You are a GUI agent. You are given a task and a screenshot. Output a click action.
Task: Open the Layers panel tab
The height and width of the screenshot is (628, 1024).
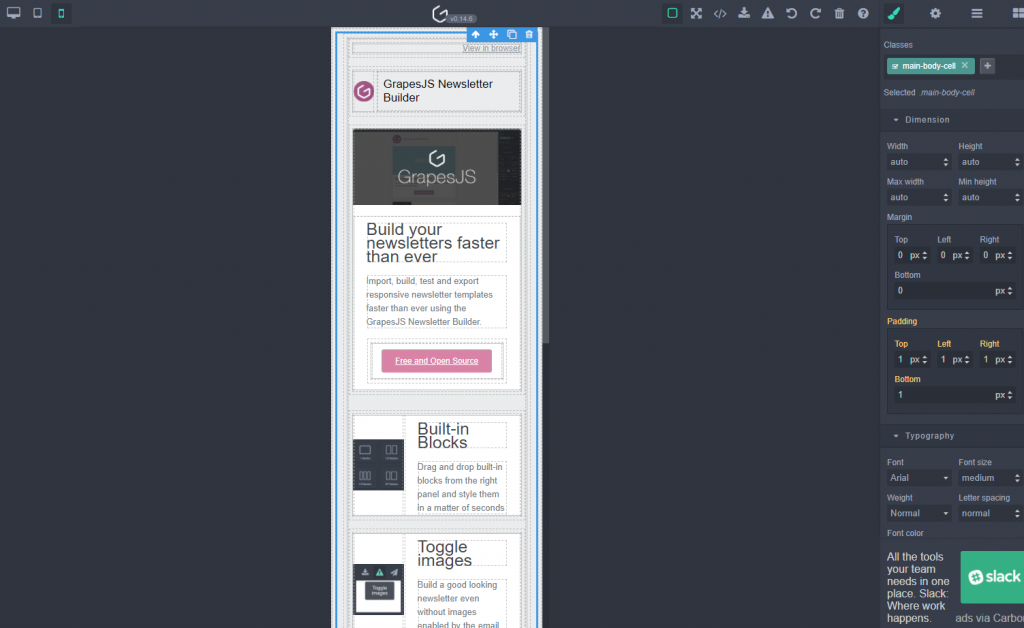[977, 13]
